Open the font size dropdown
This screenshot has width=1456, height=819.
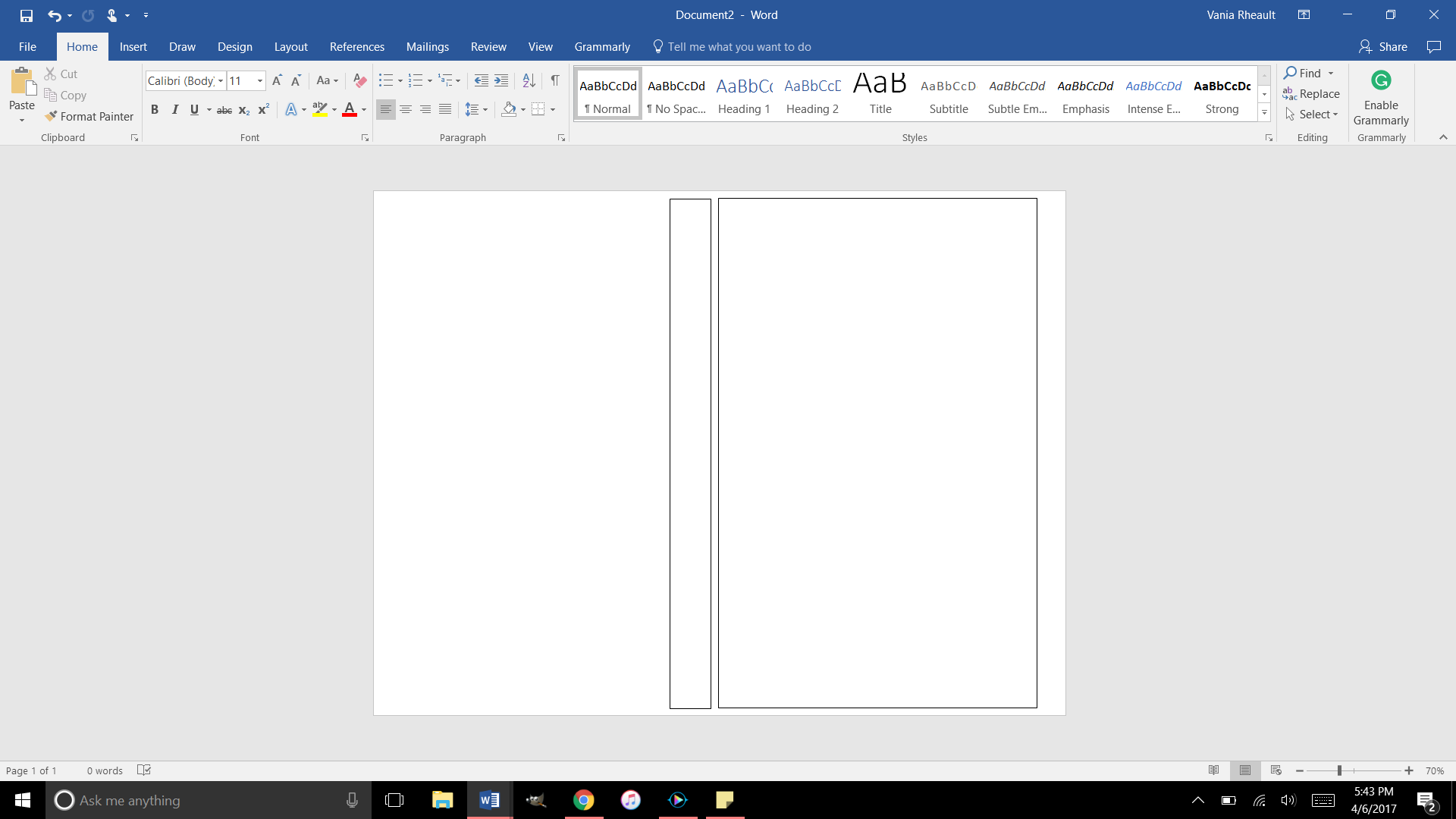point(260,80)
